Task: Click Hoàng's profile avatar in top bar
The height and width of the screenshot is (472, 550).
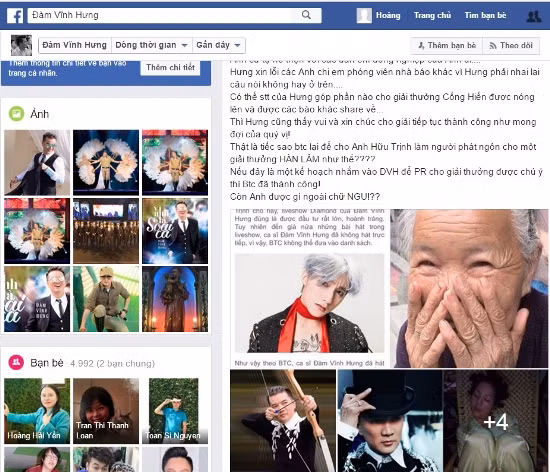Action: point(364,15)
